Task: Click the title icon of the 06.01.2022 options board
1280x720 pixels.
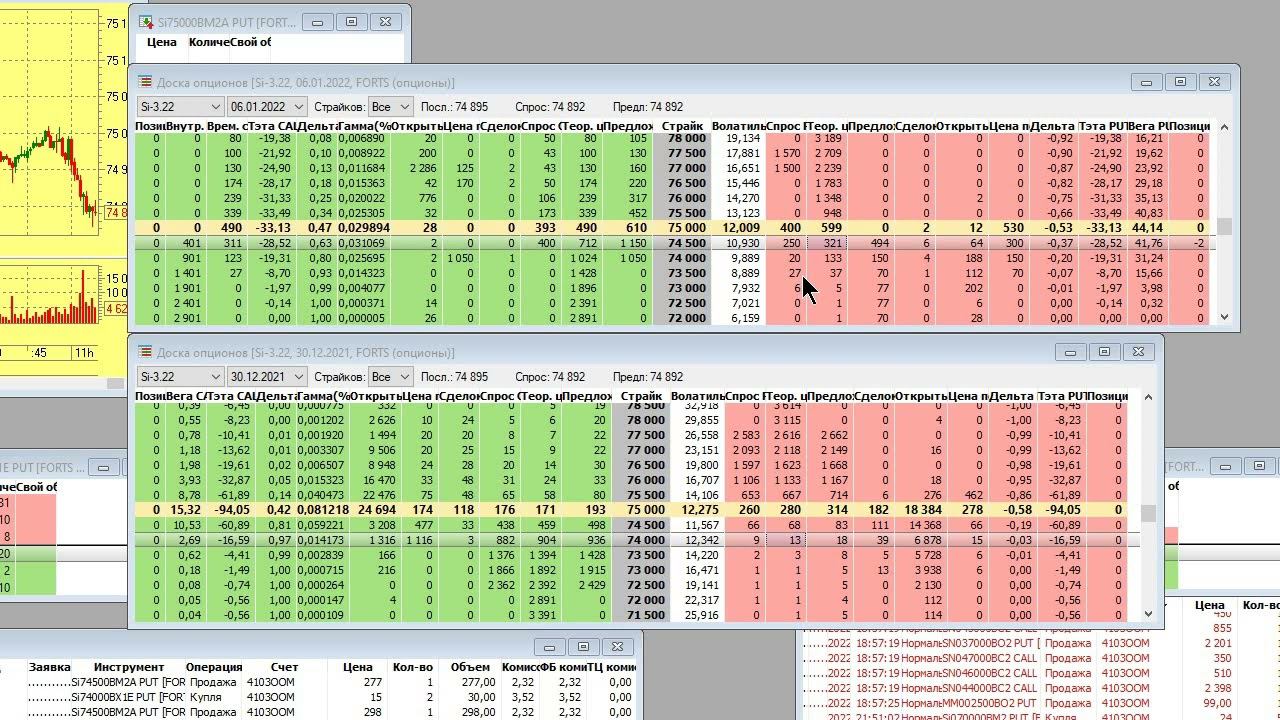Action: [145, 82]
